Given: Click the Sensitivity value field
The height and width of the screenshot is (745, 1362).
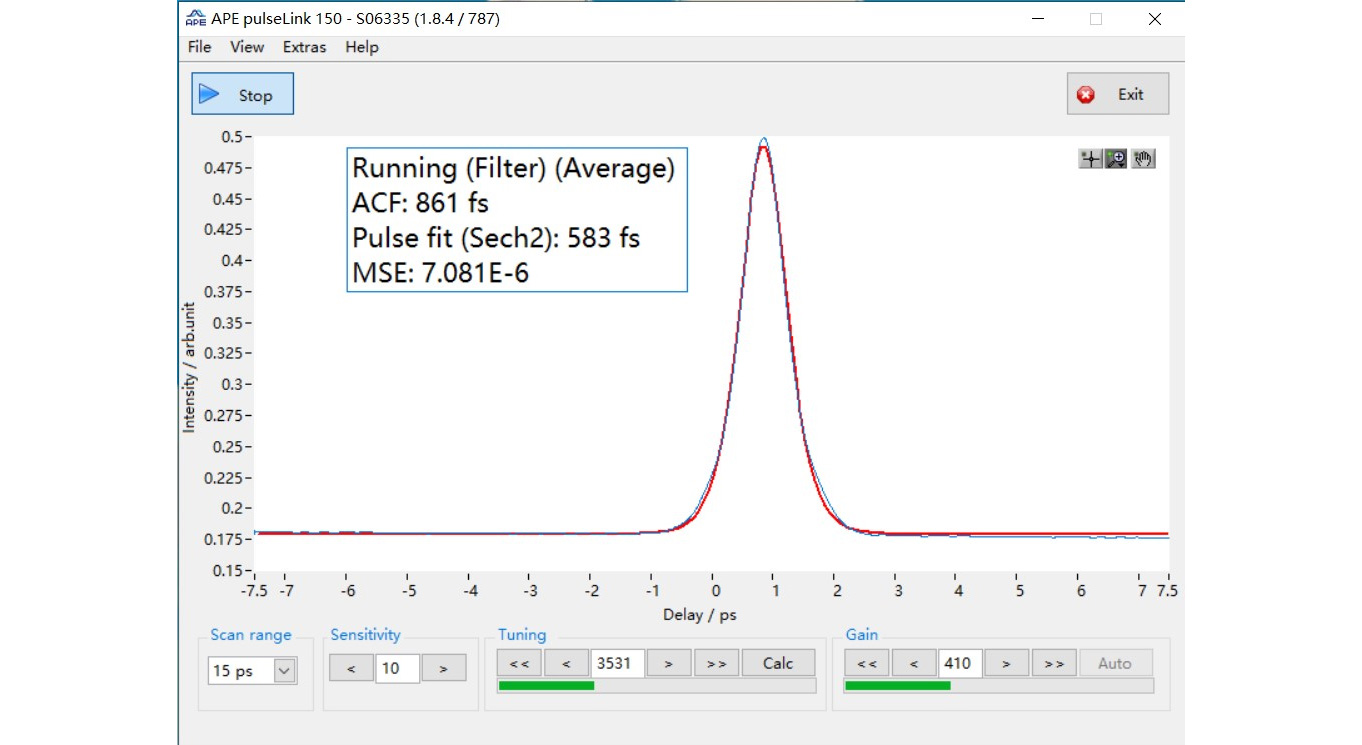Looking at the screenshot, I should 397,668.
